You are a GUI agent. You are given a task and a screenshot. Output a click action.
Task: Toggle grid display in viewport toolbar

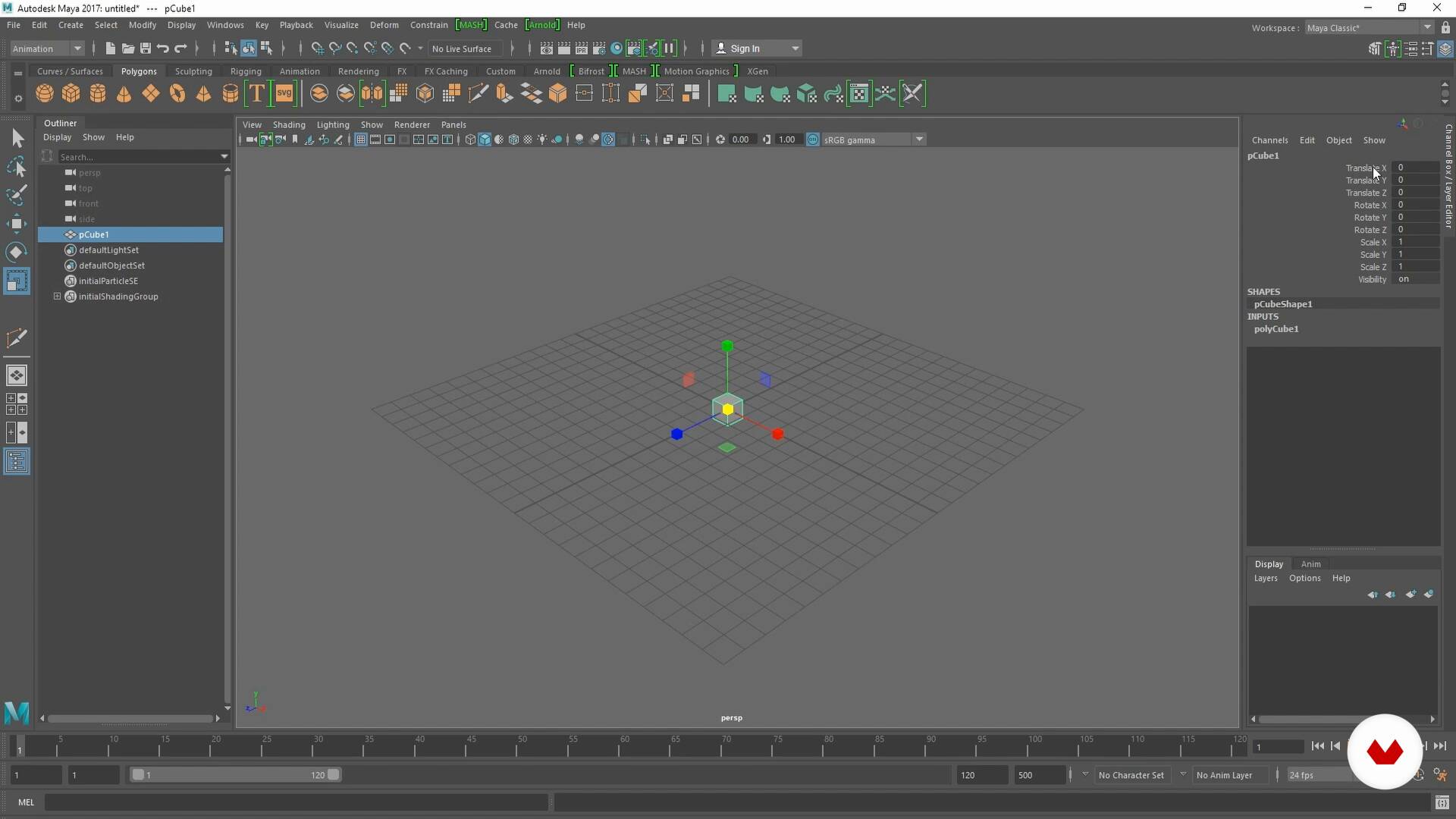(361, 140)
